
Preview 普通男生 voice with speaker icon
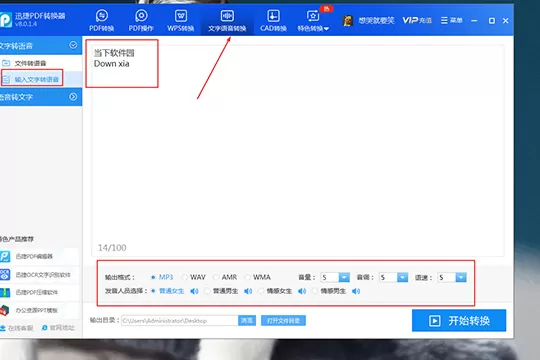coord(248,291)
